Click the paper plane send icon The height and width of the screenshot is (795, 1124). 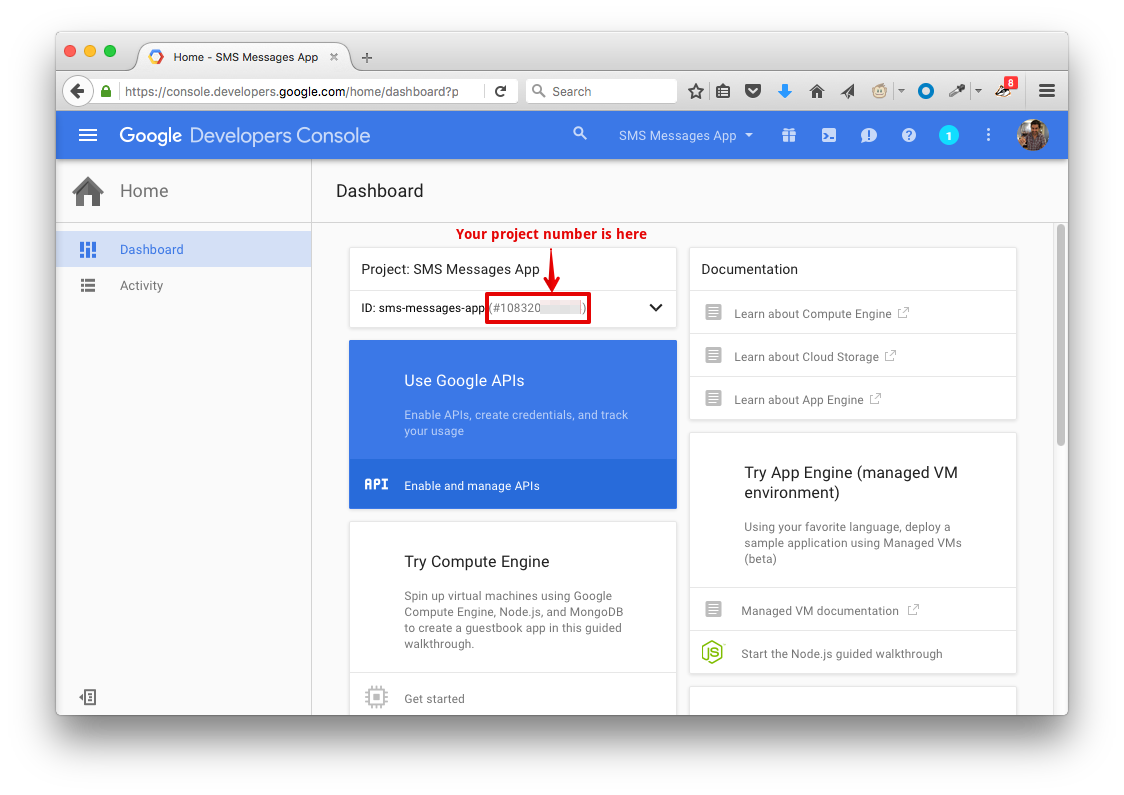(x=848, y=91)
